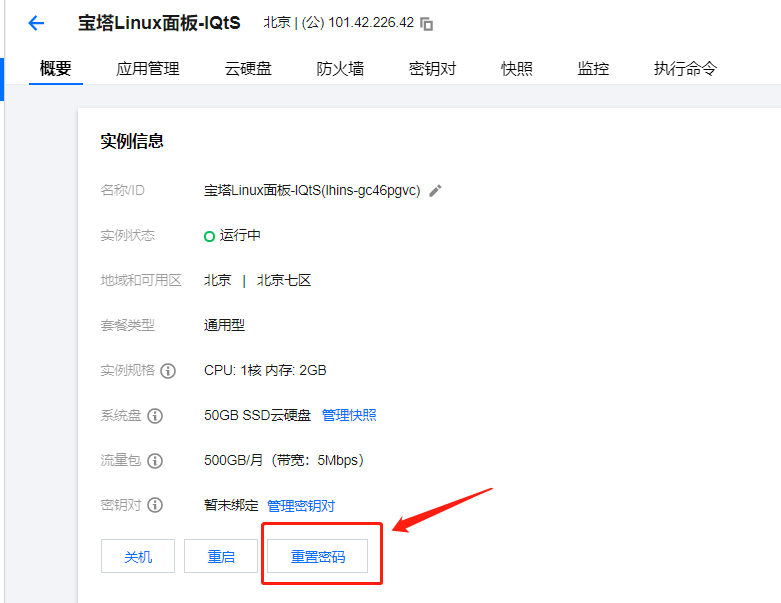Open the 管理密钥对 link

click(301, 506)
